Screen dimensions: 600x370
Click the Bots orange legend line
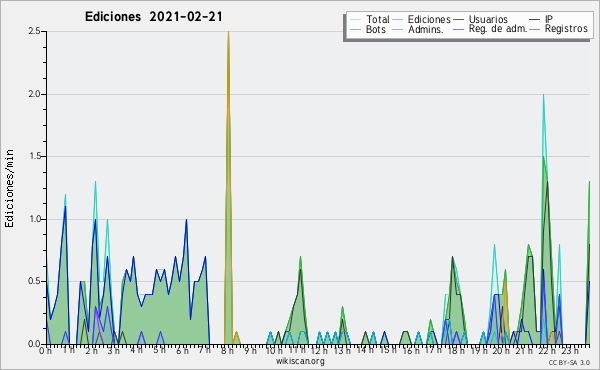(355, 29)
